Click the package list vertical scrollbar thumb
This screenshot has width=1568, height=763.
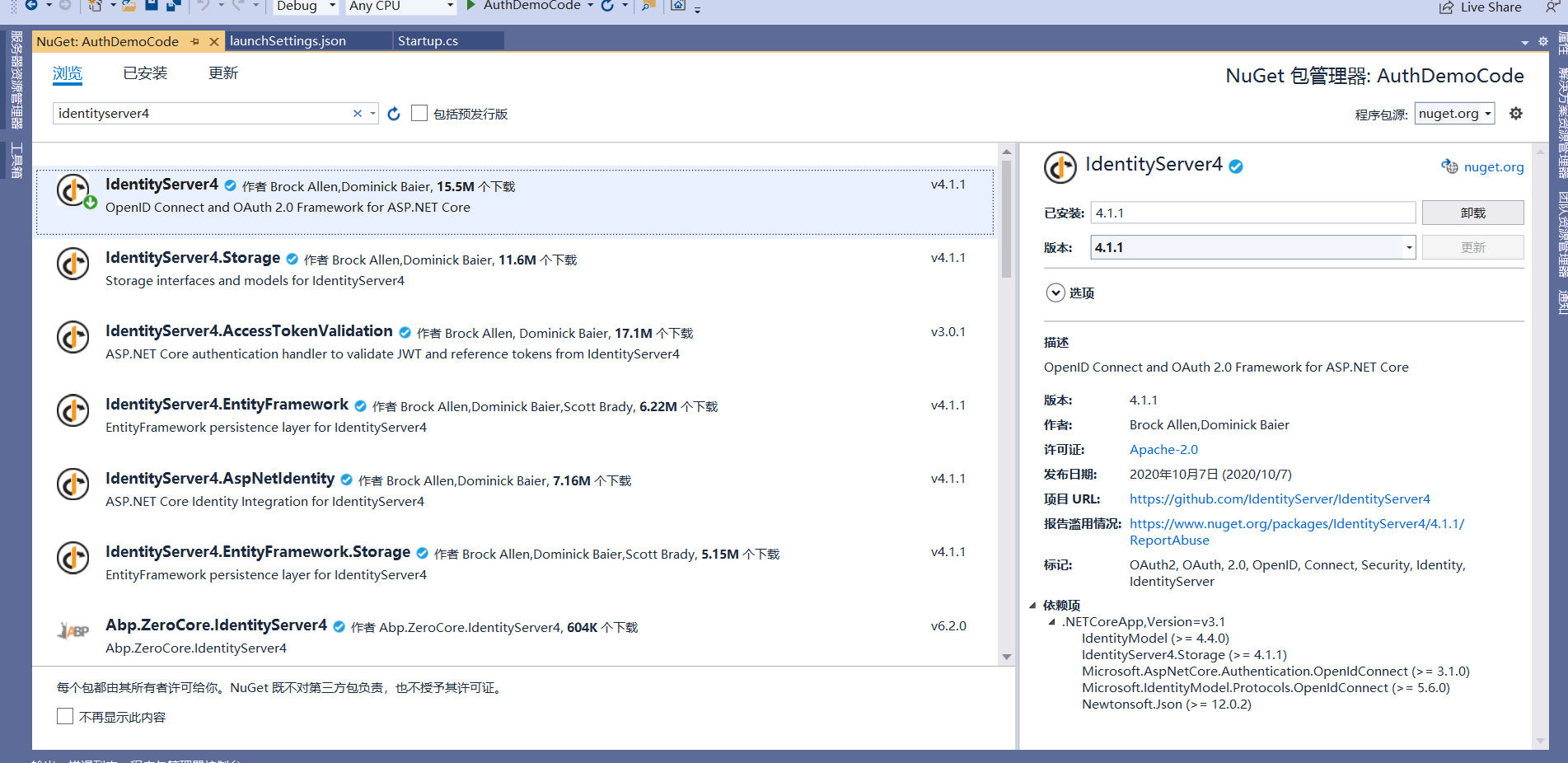click(x=1006, y=218)
